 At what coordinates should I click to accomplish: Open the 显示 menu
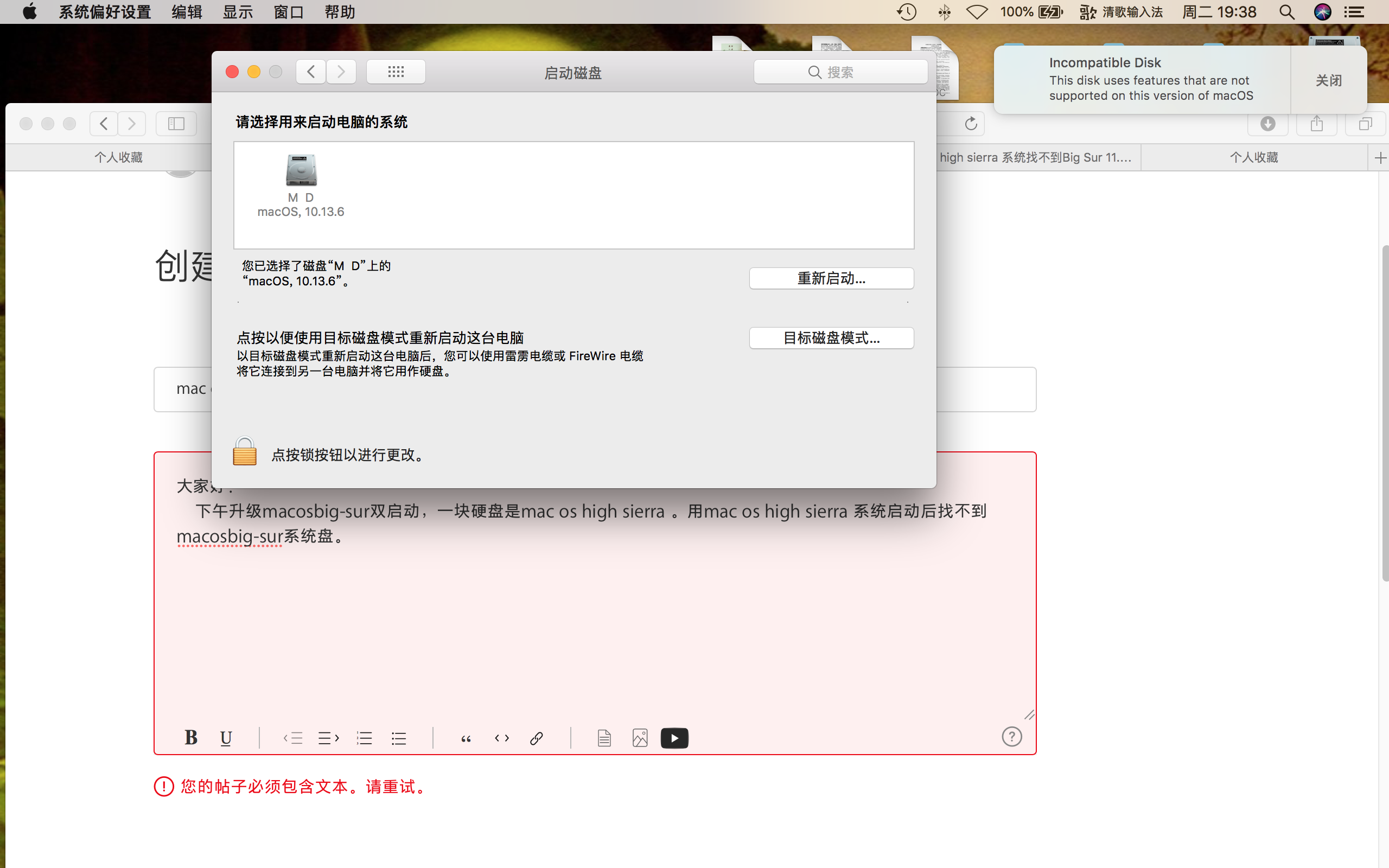click(x=238, y=12)
